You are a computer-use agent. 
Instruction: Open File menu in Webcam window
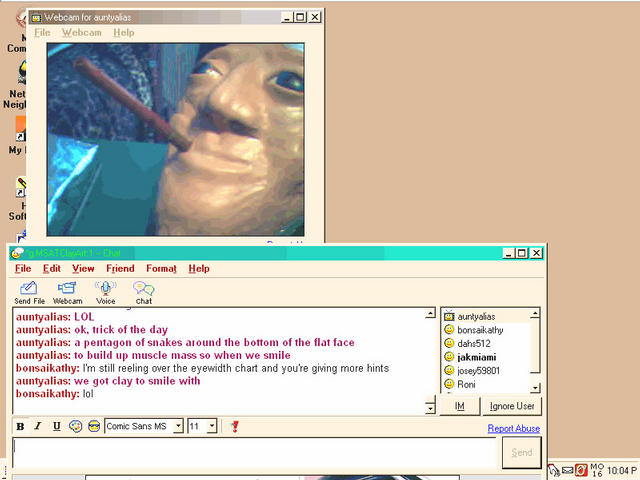pos(42,32)
